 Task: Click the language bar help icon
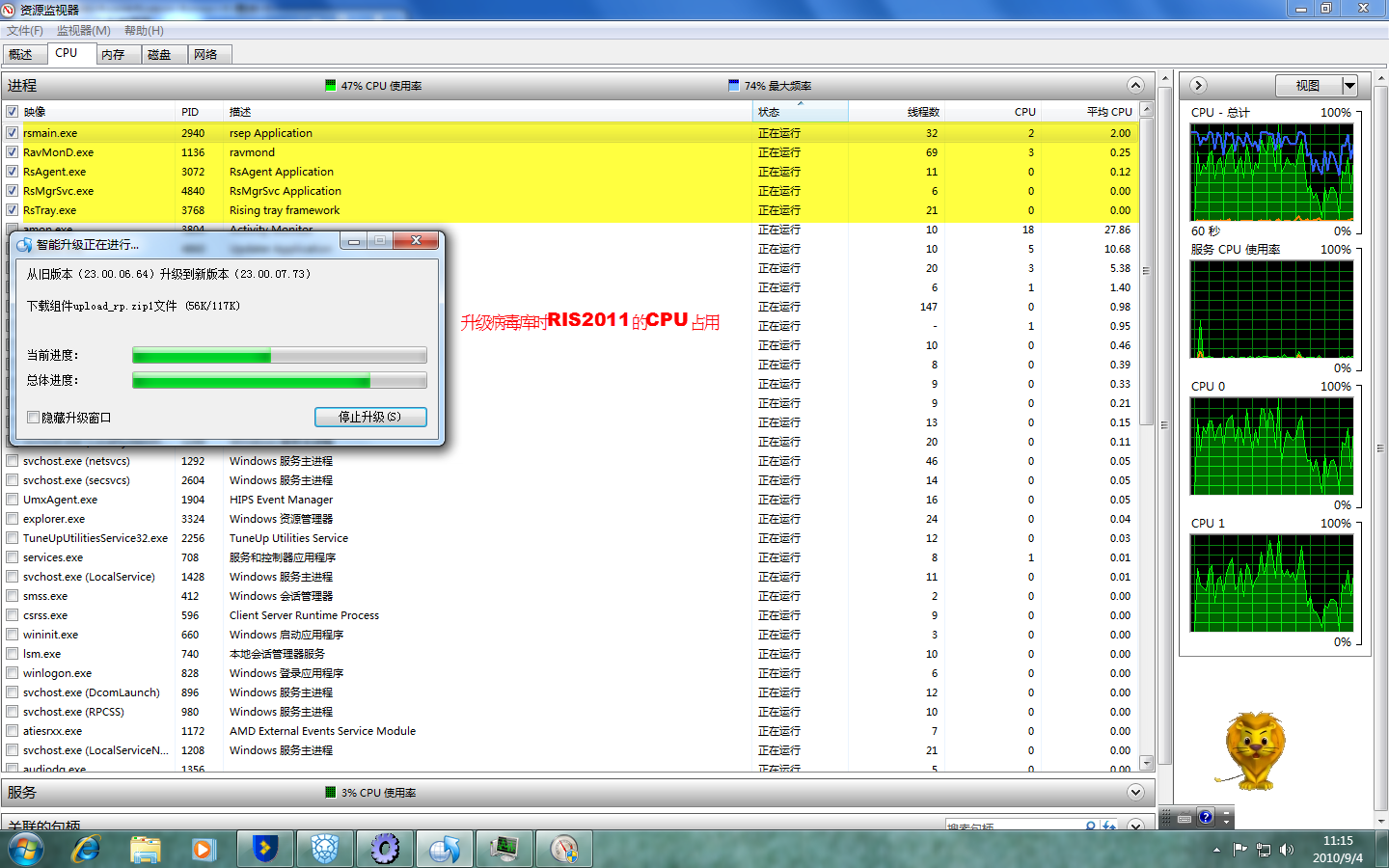tap(1206, 818)
